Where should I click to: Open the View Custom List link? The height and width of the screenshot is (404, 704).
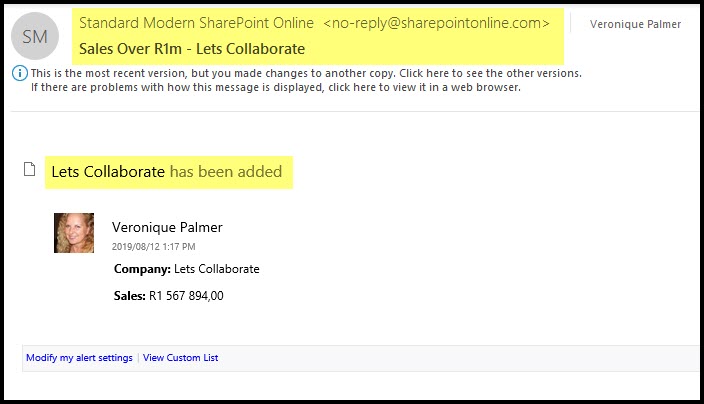(x=181, y=357)
